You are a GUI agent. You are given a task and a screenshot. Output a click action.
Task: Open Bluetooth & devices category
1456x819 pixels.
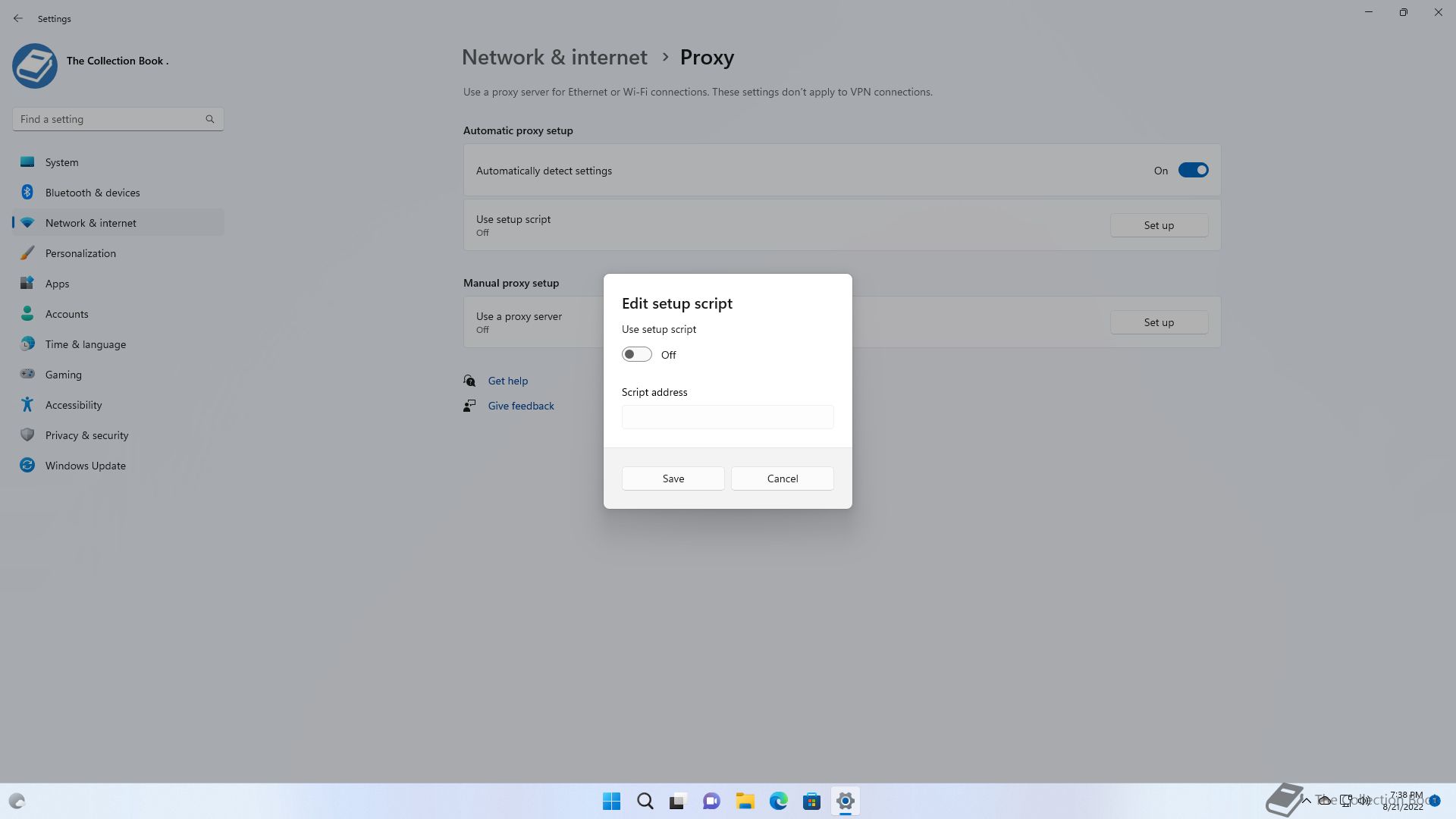pyautogui.click(x=92, y=193)
